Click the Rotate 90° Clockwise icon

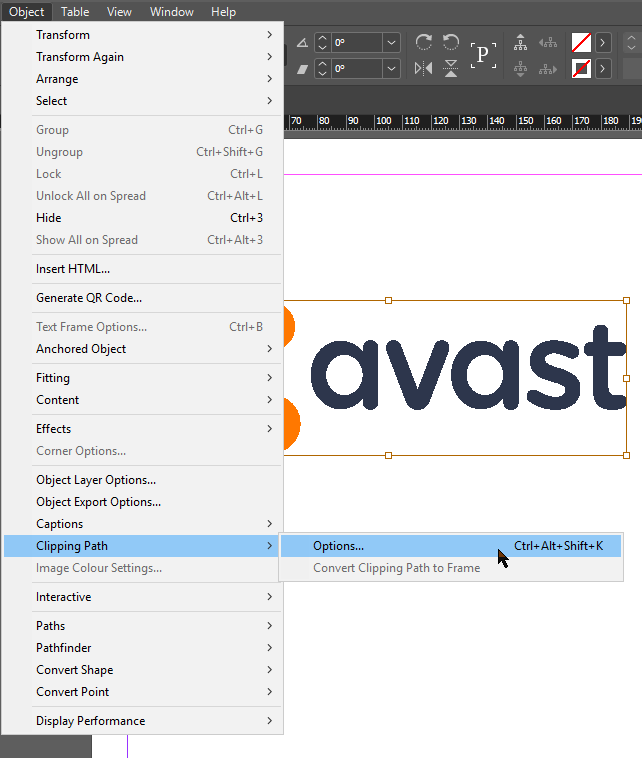point(423,43)
